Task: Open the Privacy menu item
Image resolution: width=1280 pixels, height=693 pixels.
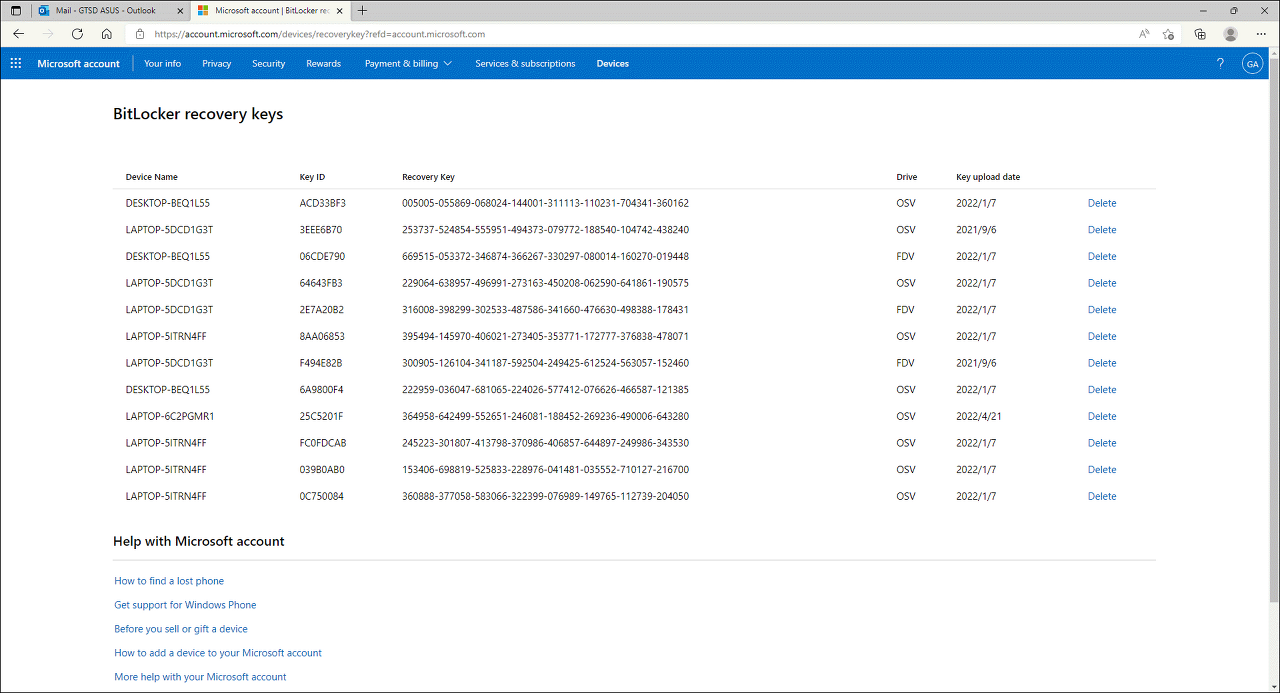Action: (217, 63)
